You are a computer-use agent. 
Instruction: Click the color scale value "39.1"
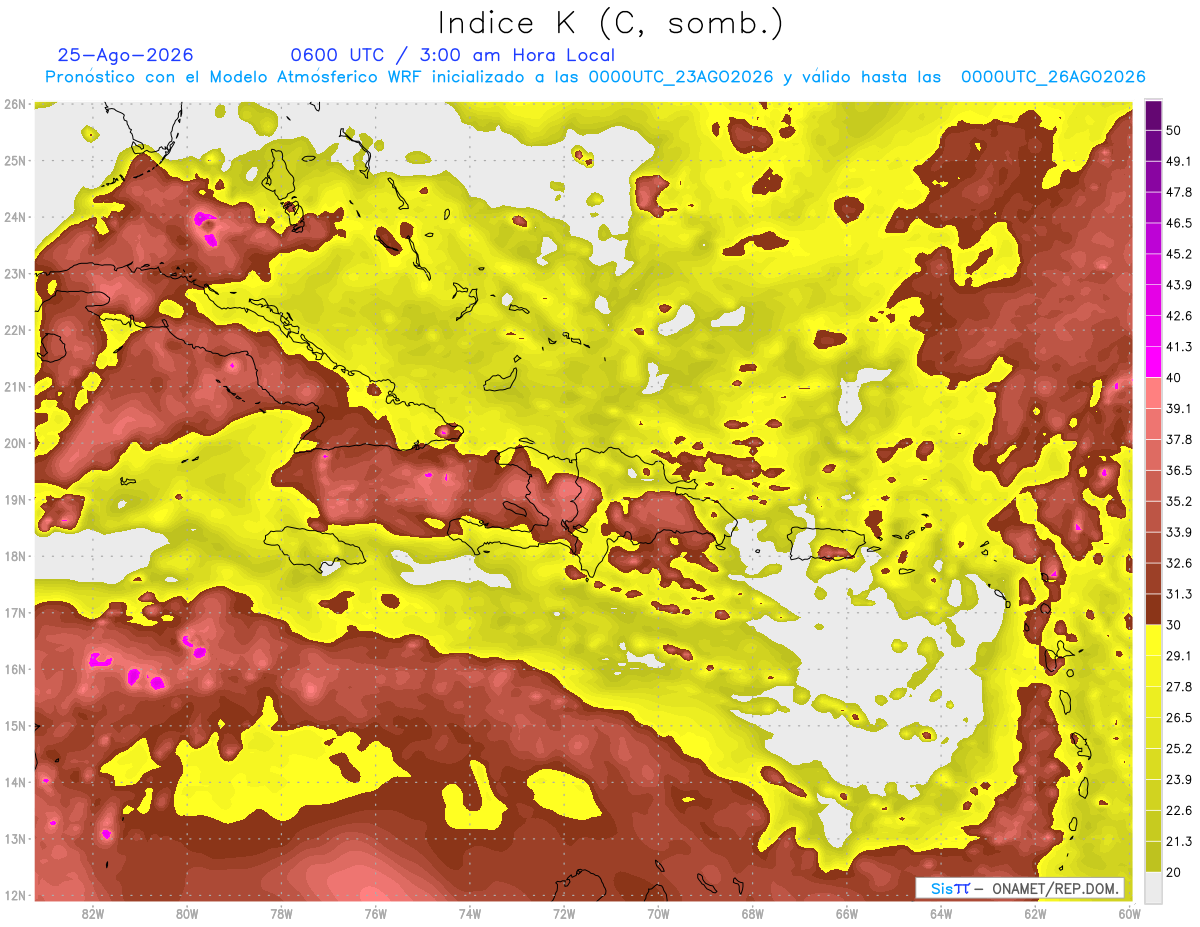tap(1179, 408)
